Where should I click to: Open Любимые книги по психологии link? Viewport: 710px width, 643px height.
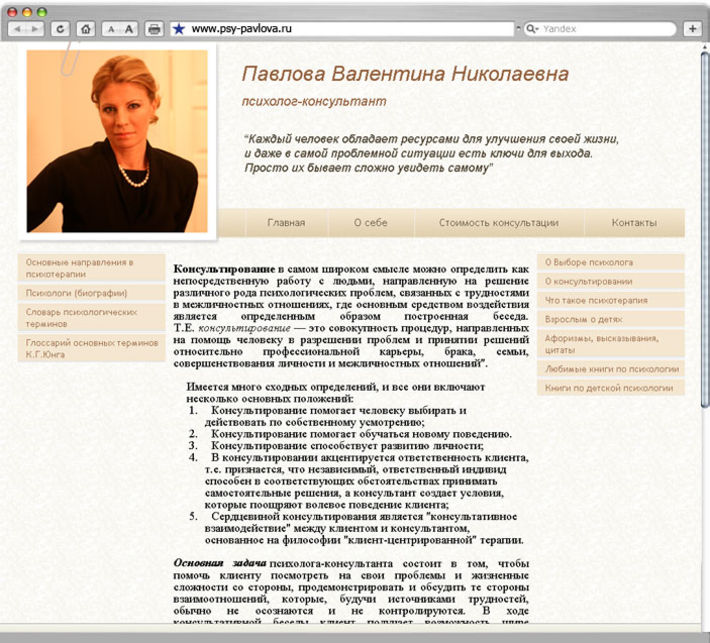611,369
